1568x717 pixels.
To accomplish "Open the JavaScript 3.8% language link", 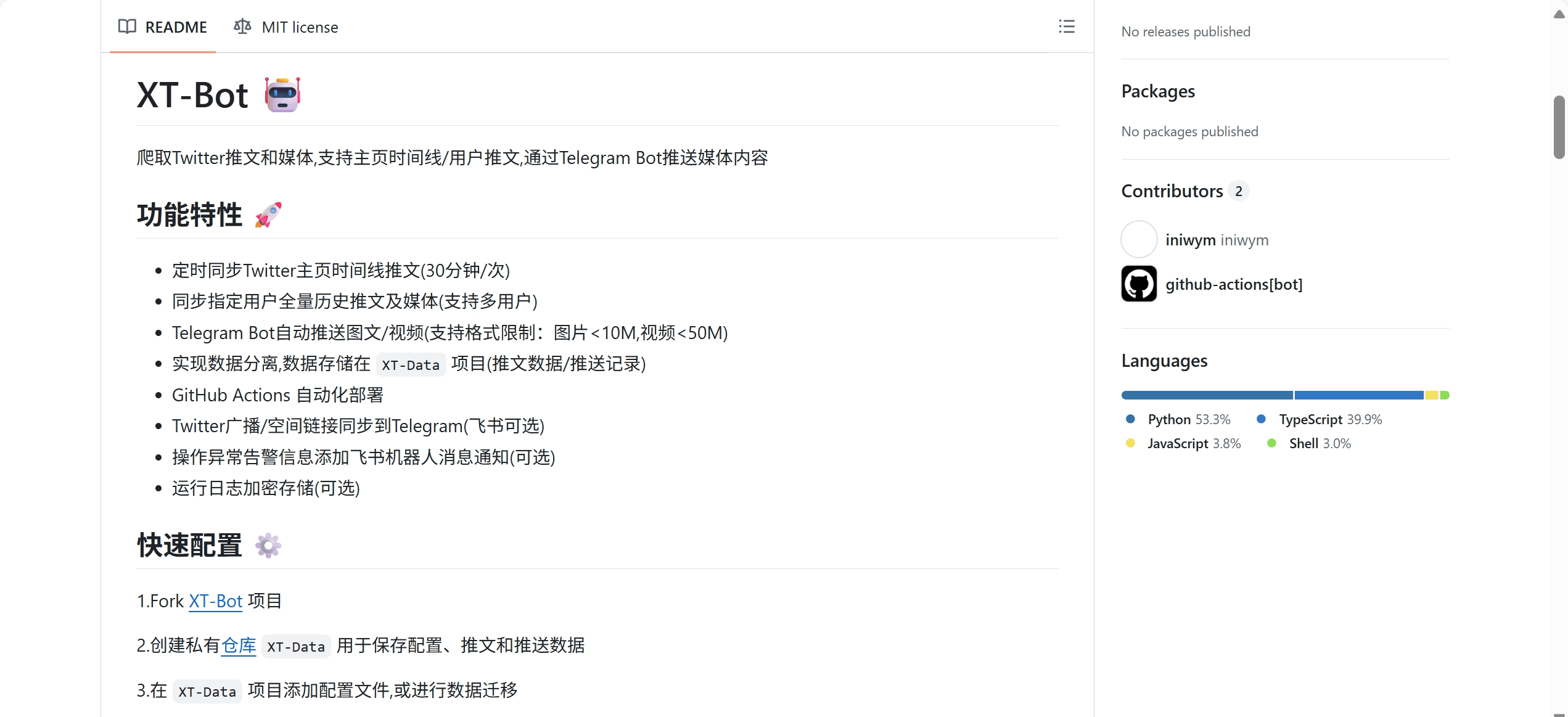I will coord(1194,443).
